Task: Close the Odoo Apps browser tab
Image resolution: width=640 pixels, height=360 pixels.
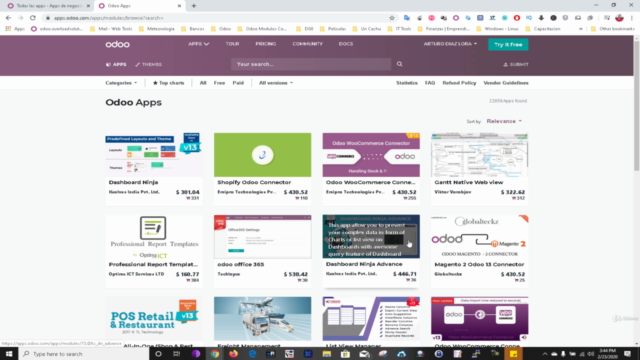Action: pos(179,6)
